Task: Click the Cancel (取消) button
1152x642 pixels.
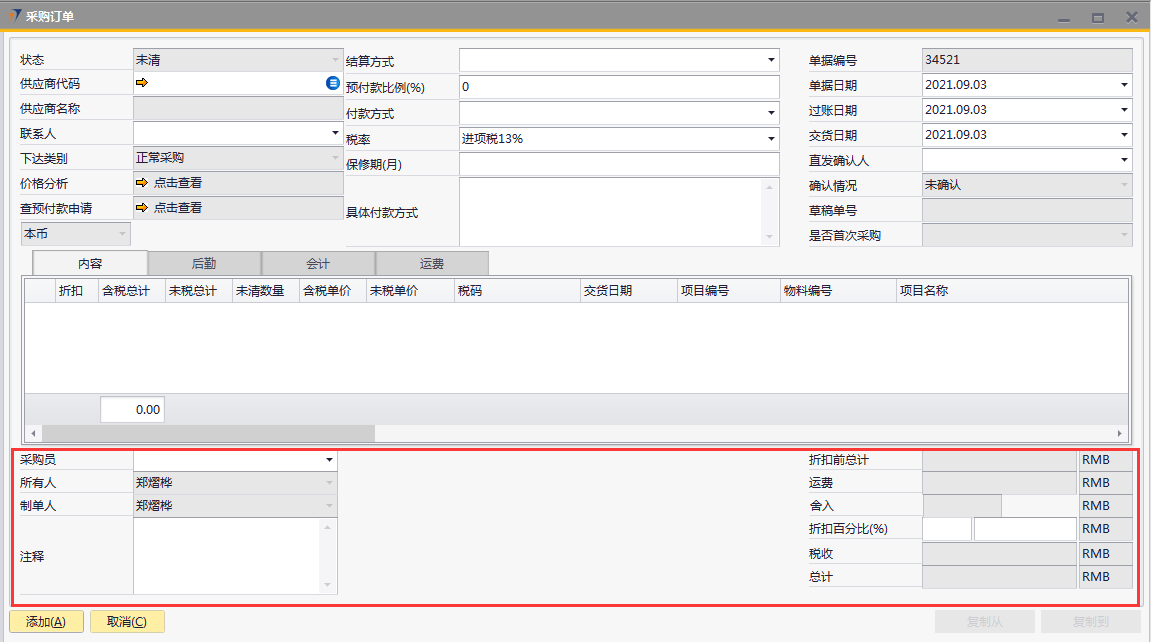Action: (127, 621)
